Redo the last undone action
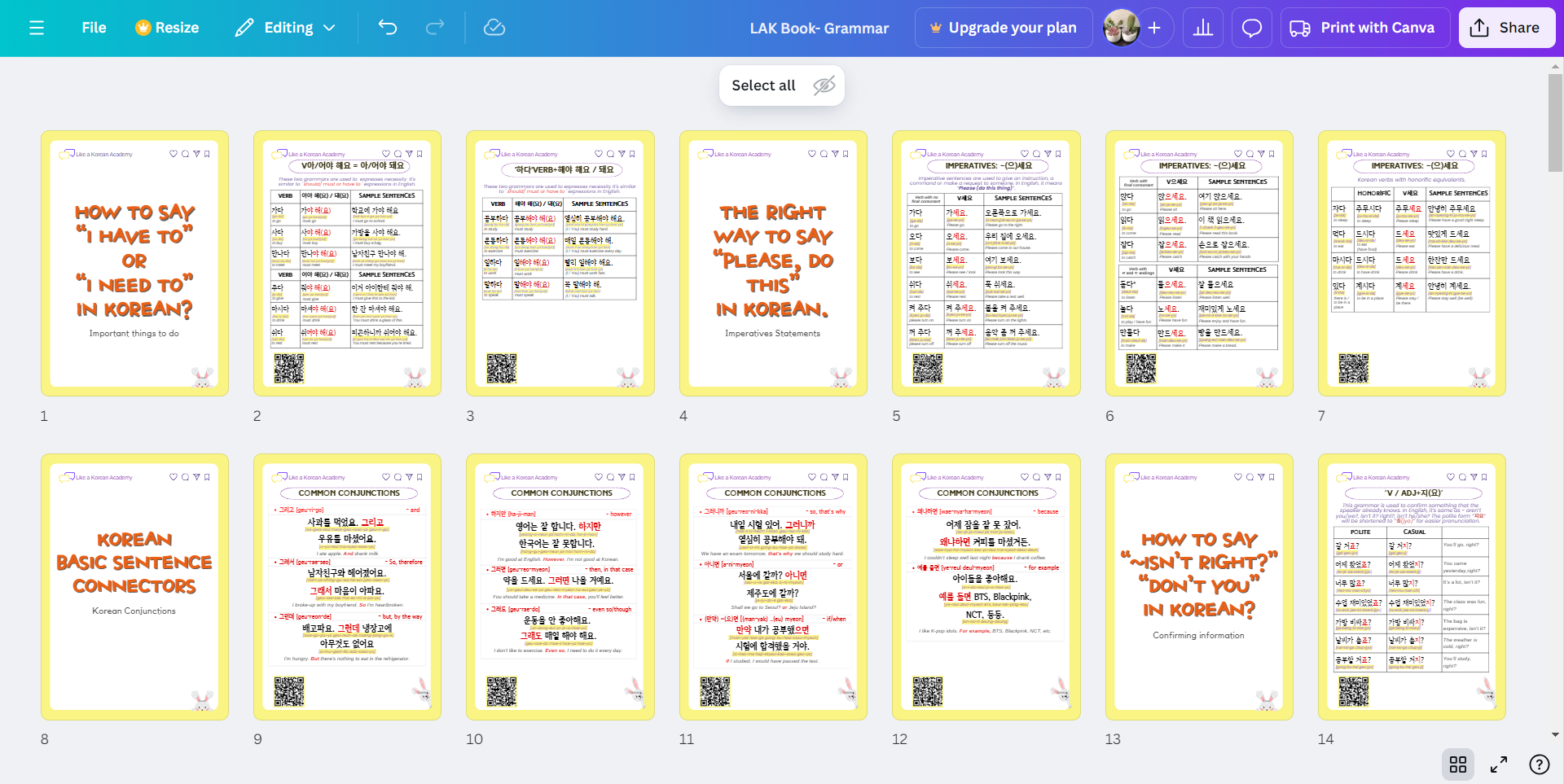 [435, 28]
